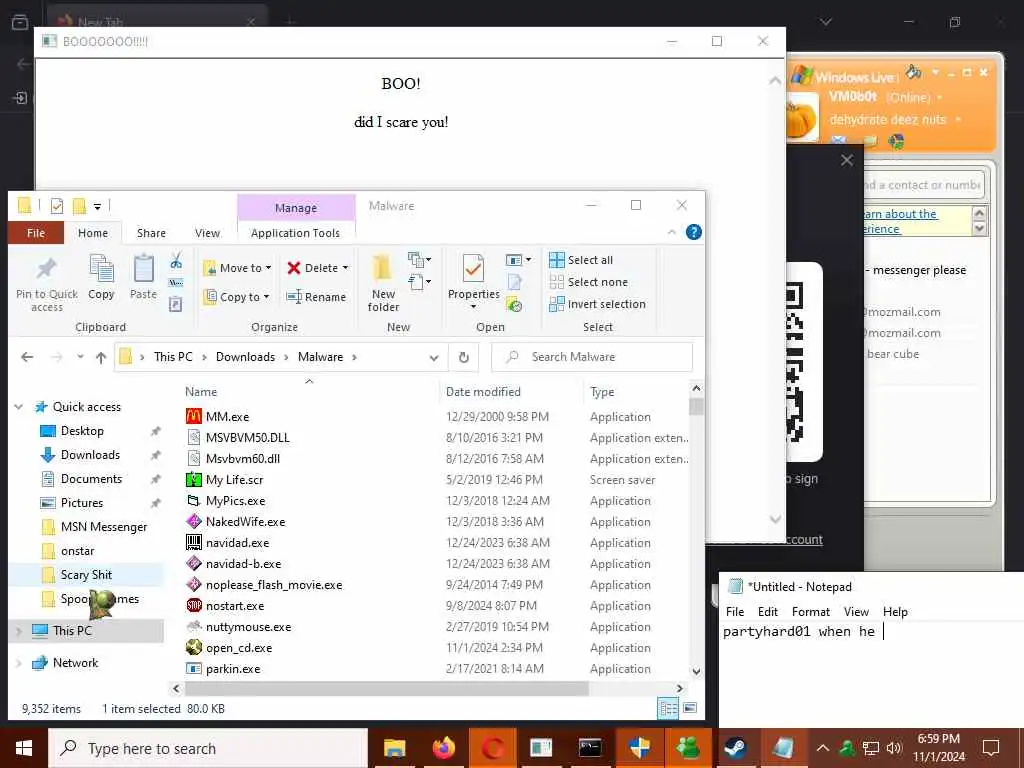
Task: Open Notepad Edit menu
Action: pos(767,612)
